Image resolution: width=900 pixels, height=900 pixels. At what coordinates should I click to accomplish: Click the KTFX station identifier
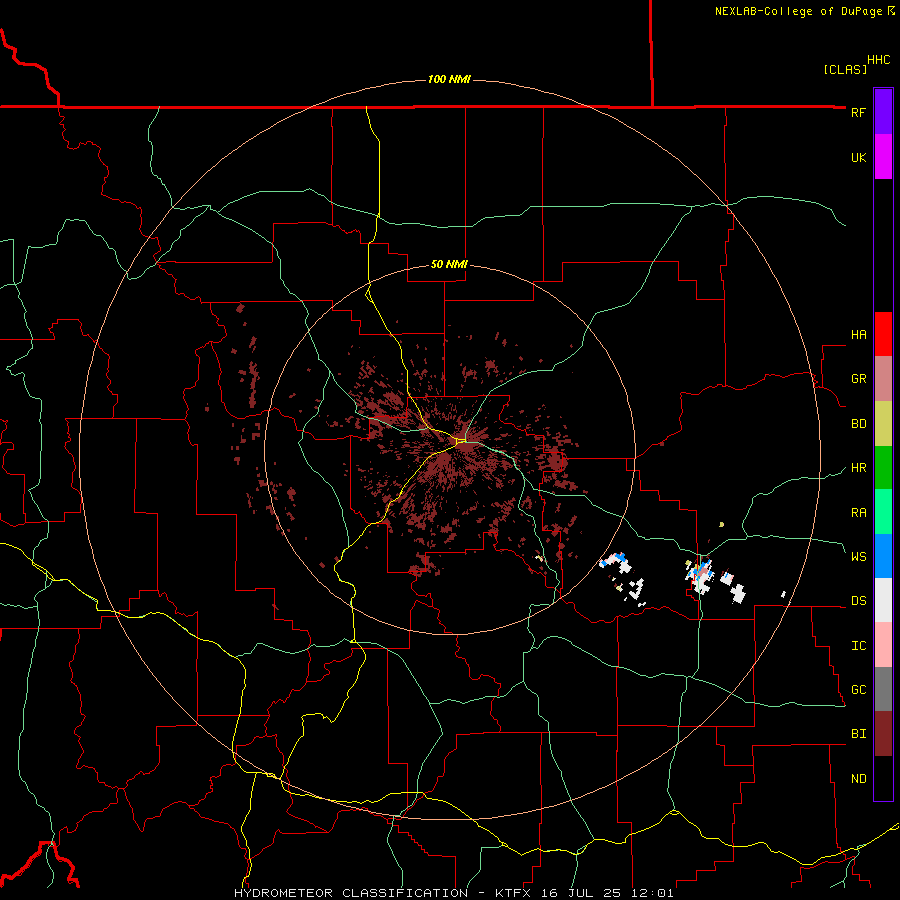point(514,893)
